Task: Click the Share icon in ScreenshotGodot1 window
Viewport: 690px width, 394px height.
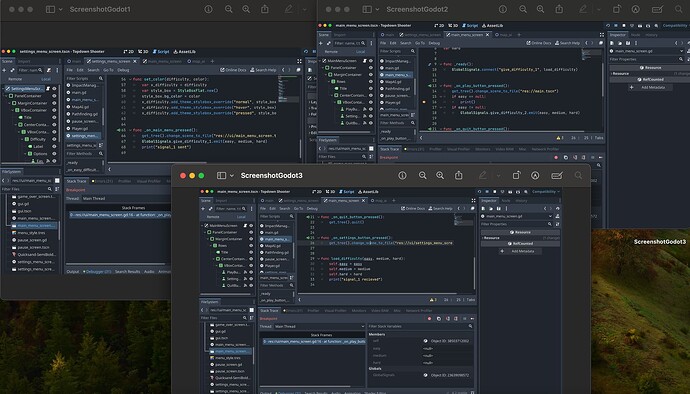Action: [265, 9]
